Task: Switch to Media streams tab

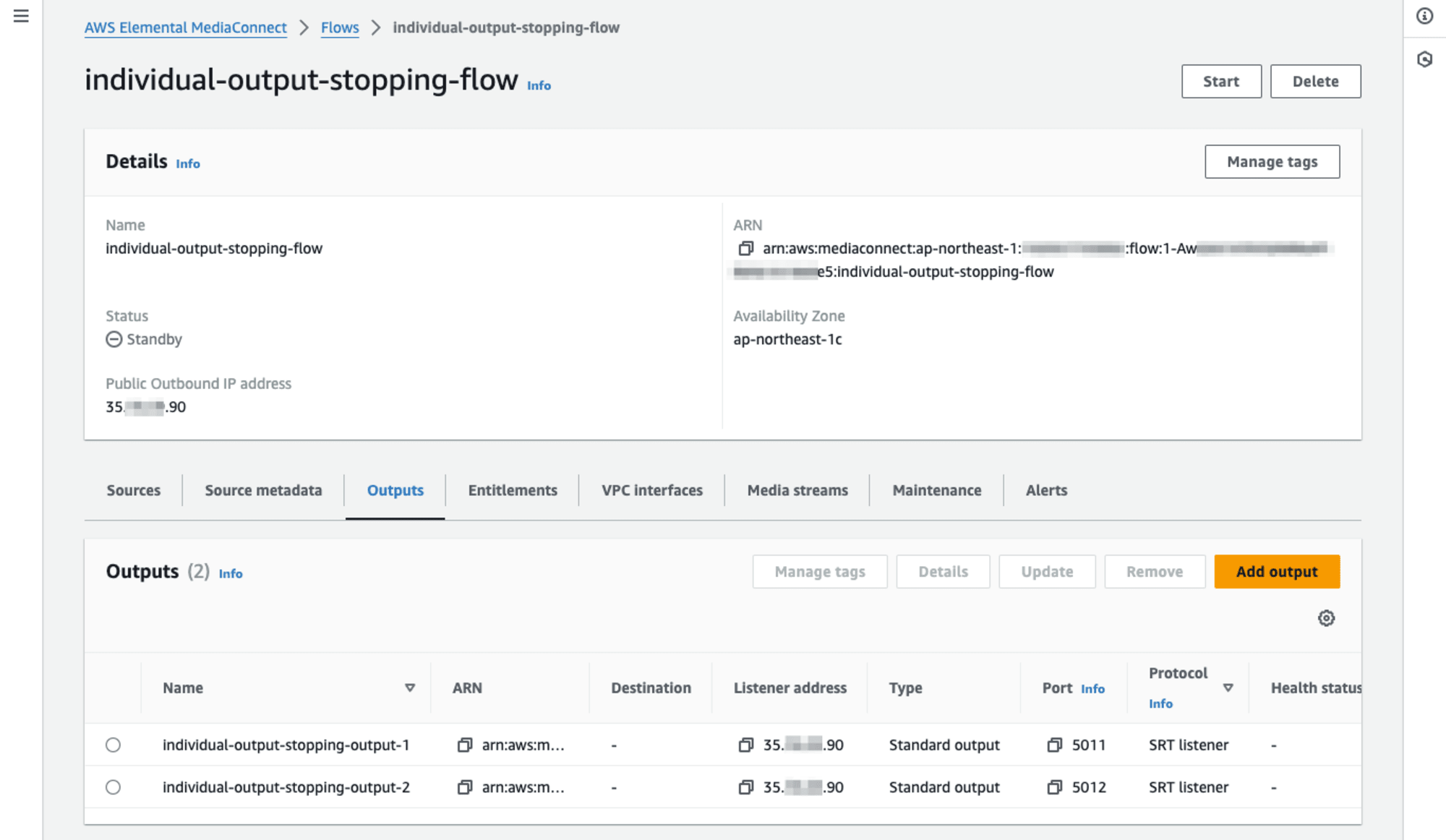Action: (x=797, y=490)
